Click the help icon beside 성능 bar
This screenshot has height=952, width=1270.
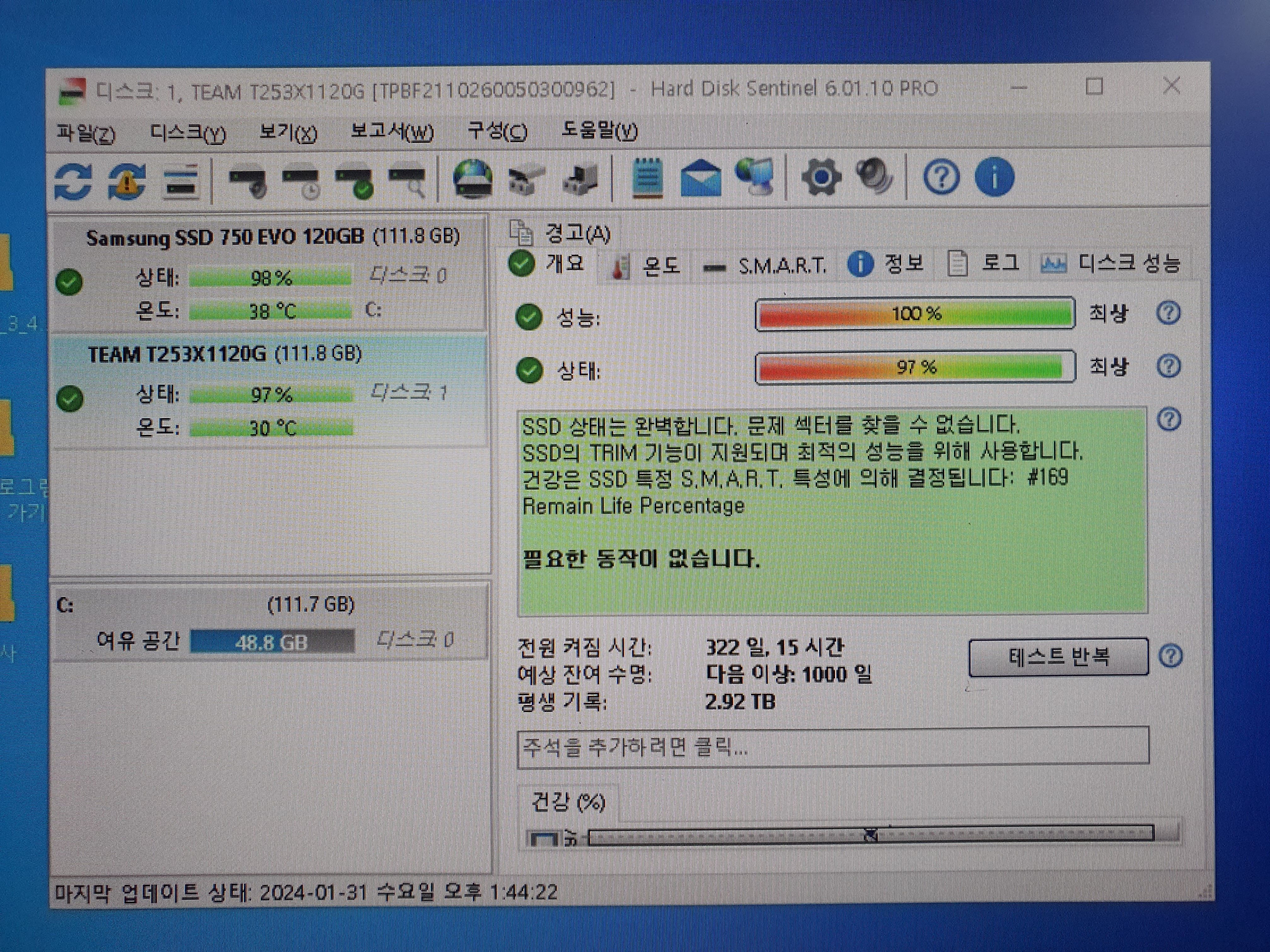point(1168,313)
